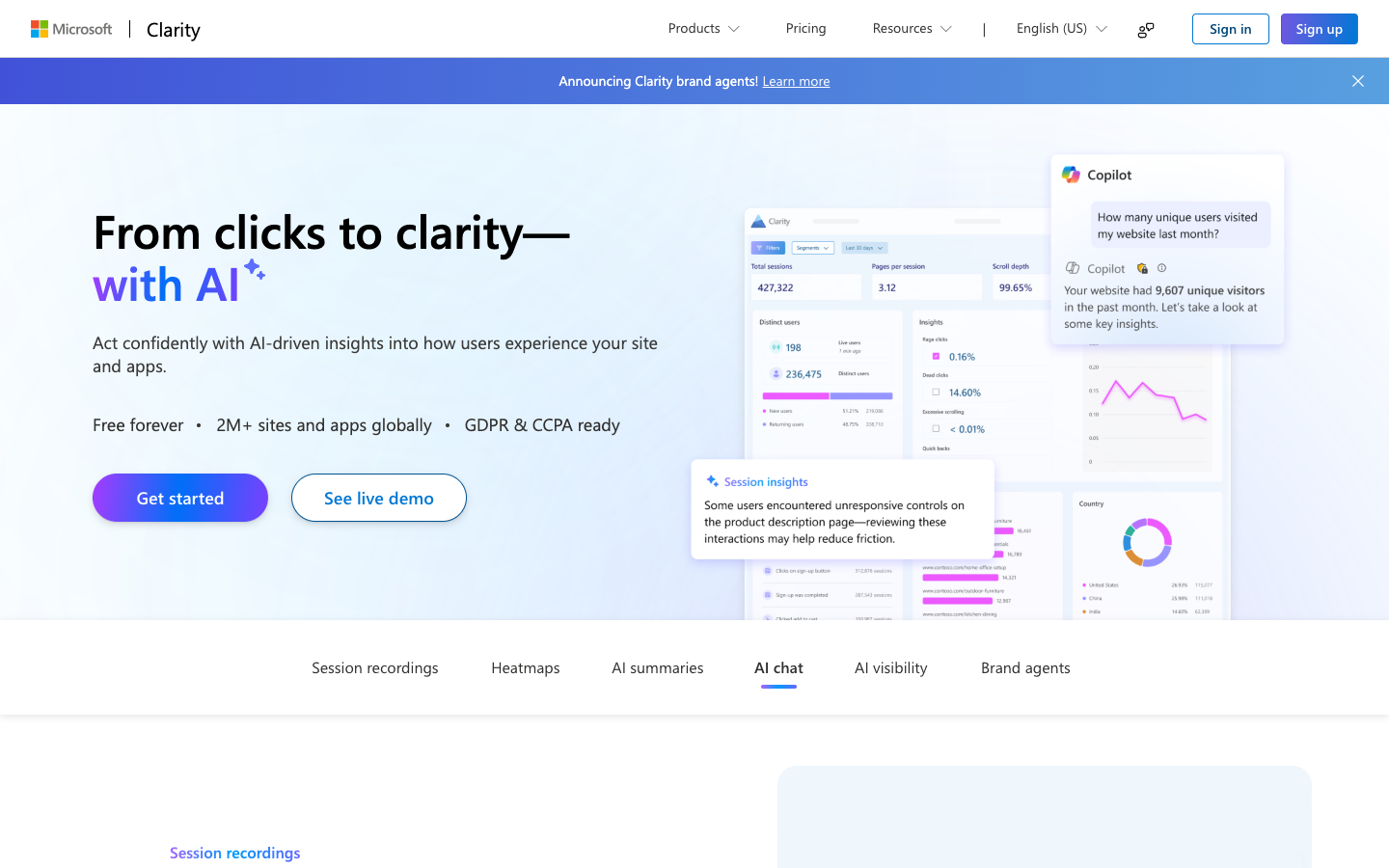Click the sparkle icon beside 'with AI'
The height and width of the screenshot is (868, 1389).
(255, 269)
